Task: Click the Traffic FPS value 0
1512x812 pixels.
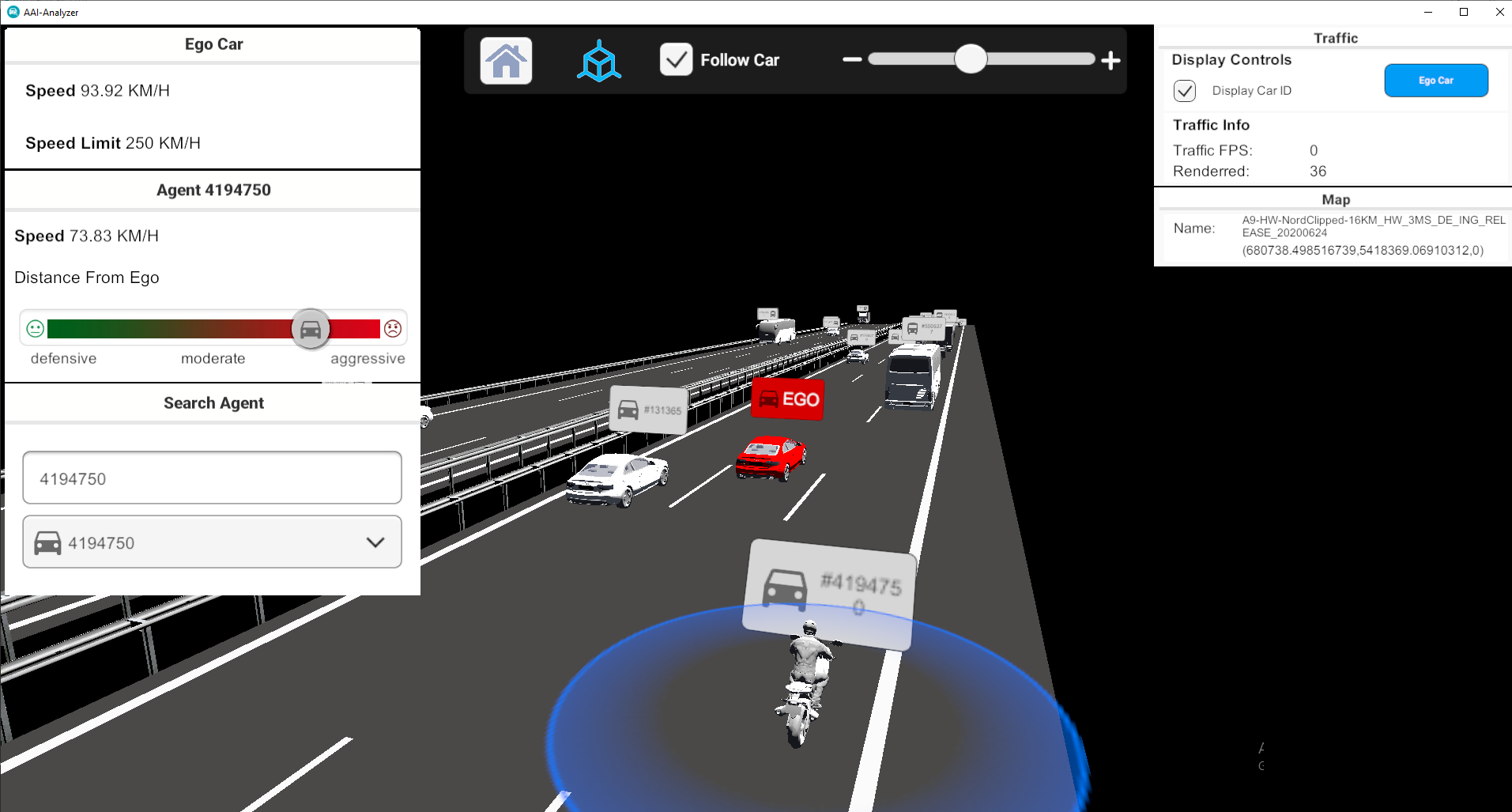Action: tap(1314, 150)
